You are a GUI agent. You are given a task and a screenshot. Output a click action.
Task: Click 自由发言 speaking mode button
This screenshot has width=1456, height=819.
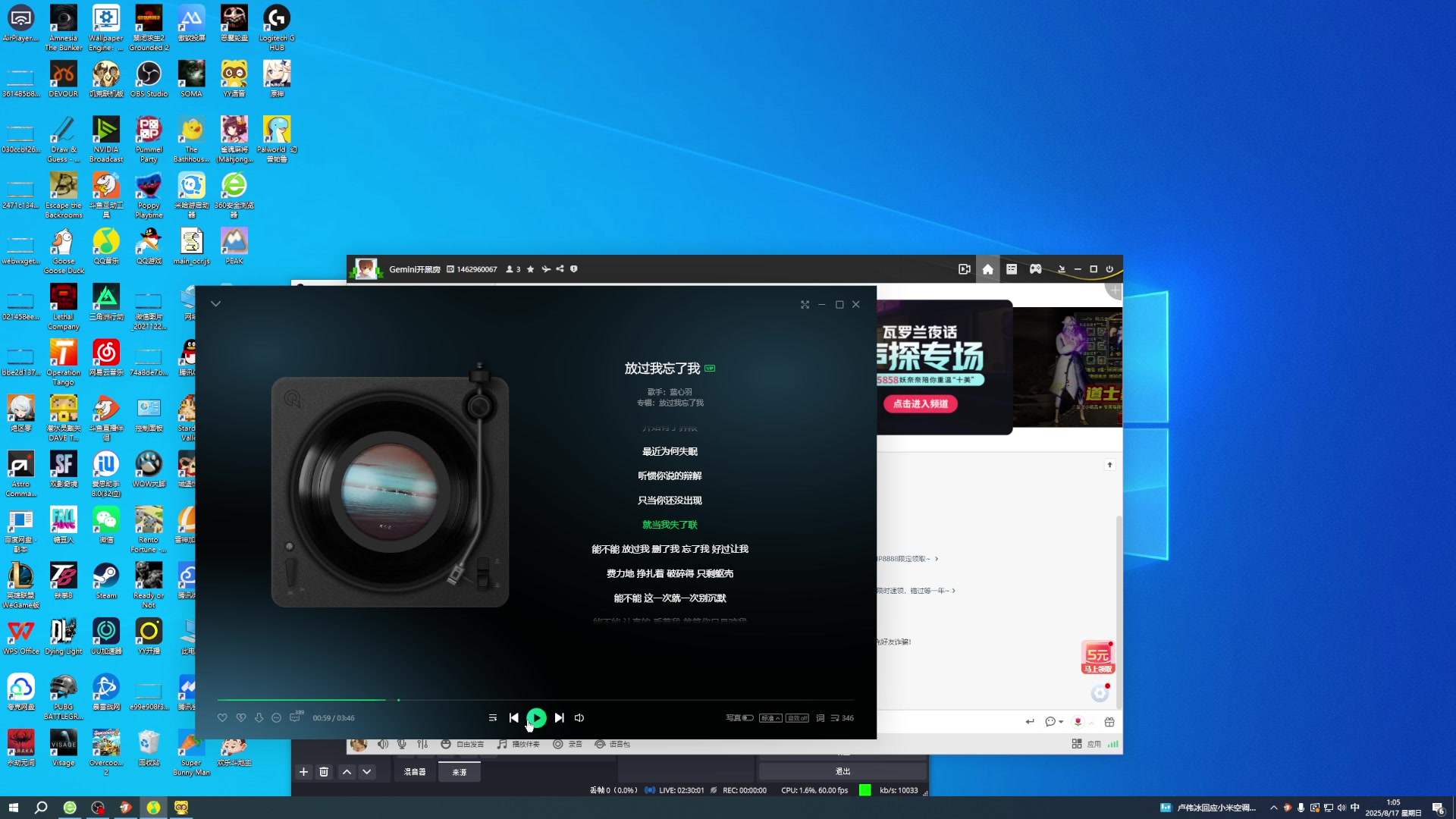[462, 744]
